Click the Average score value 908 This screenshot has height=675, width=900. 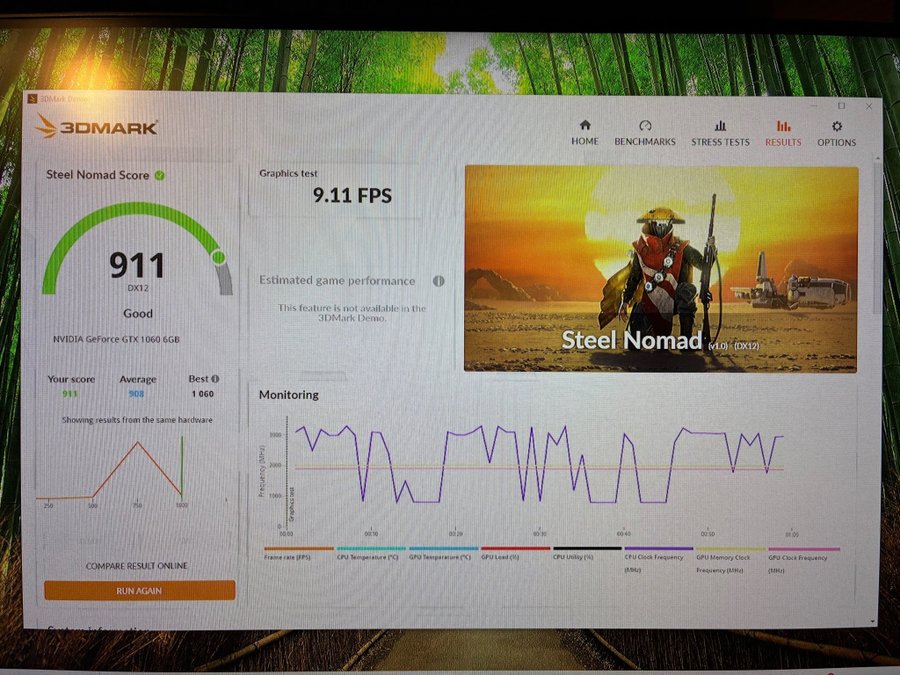pos(137,394)
